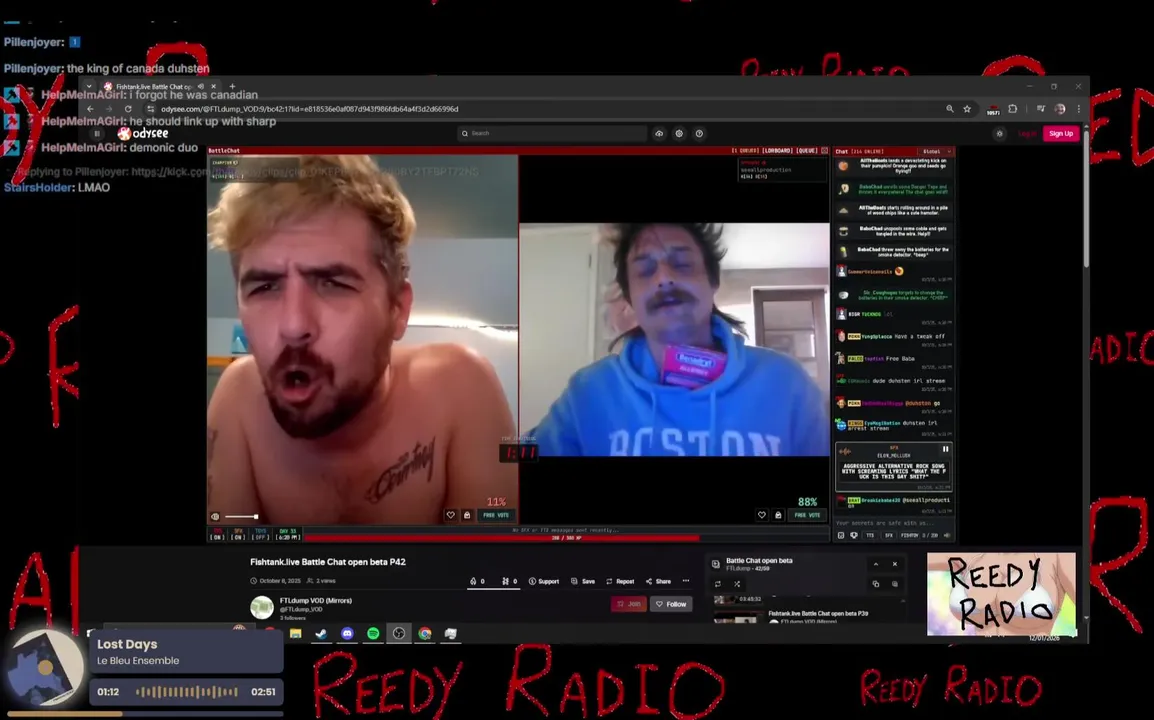
Task: Collapse the Battle Chat open beta playlist
Action: pyautogui.click(x=876, y=564)
